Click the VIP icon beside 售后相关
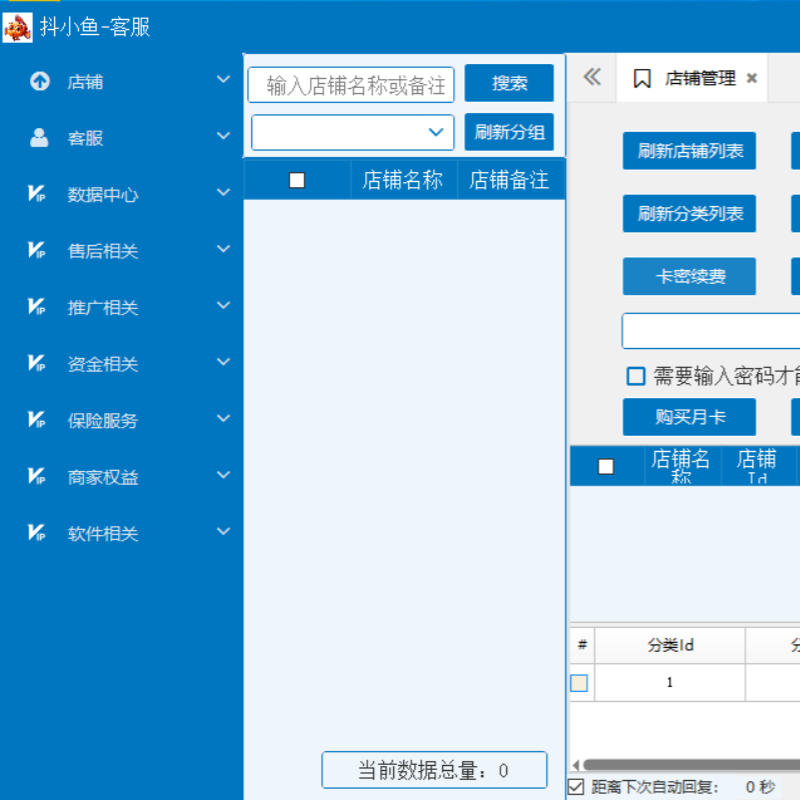The image size is (800, 800). point(37,251)
